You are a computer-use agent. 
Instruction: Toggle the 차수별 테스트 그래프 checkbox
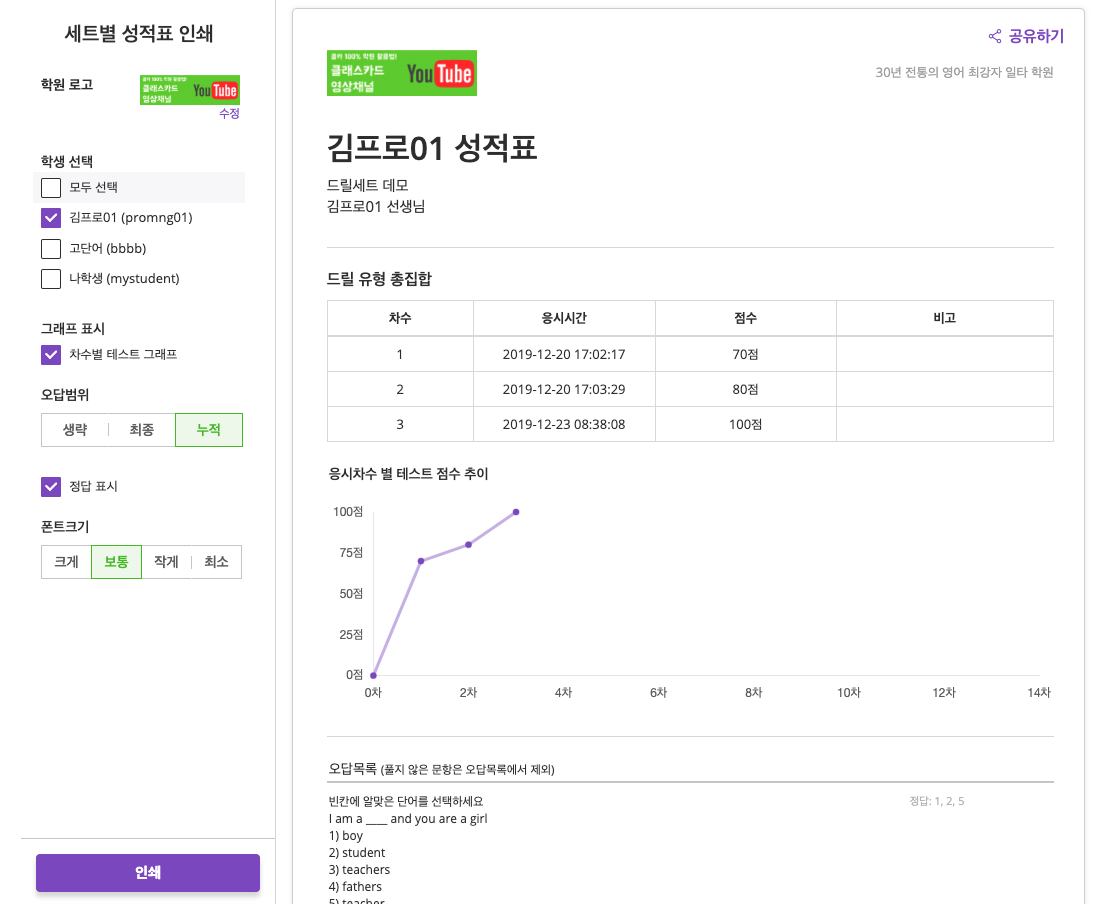tap(51, 355)
